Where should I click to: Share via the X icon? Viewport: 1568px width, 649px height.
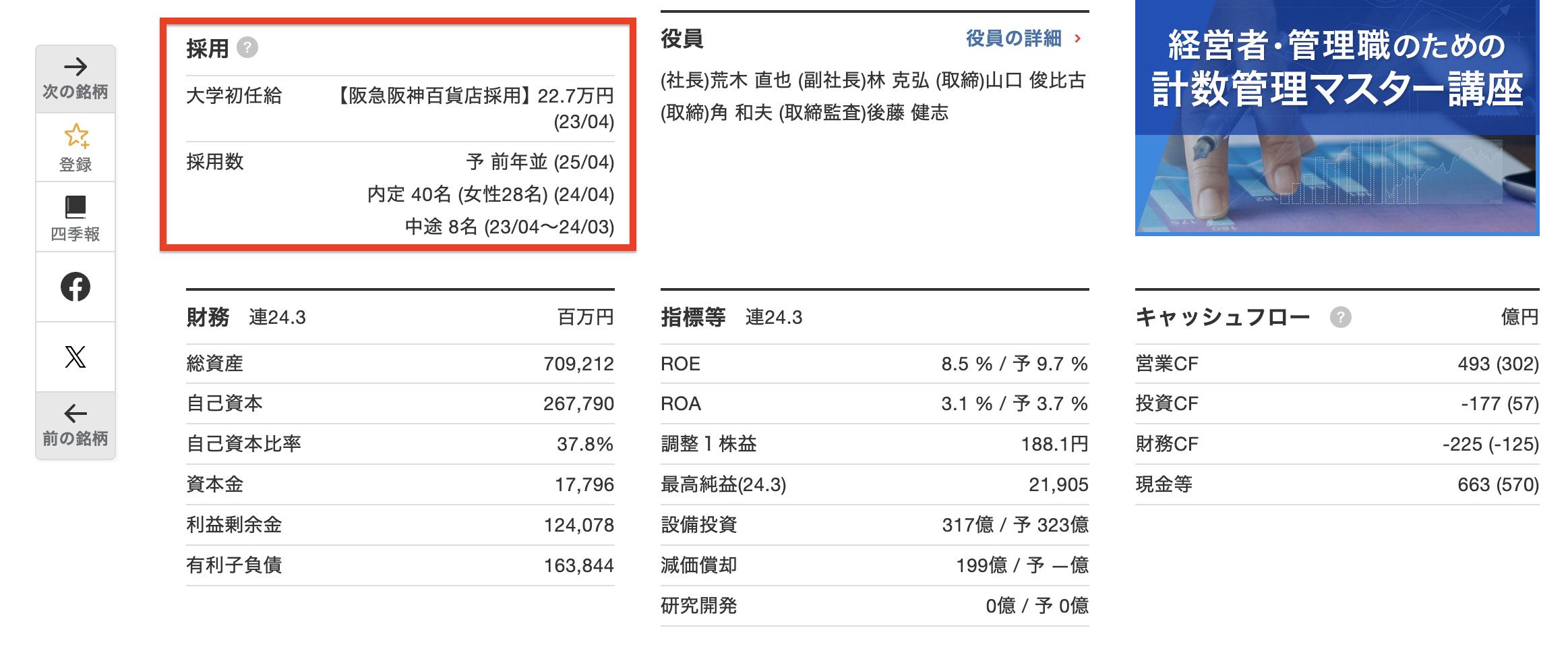(x=76, y=357)
